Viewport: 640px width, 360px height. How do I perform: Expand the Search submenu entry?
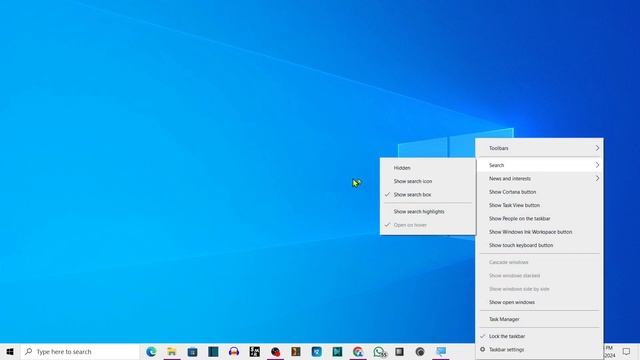tap(539, 165)
